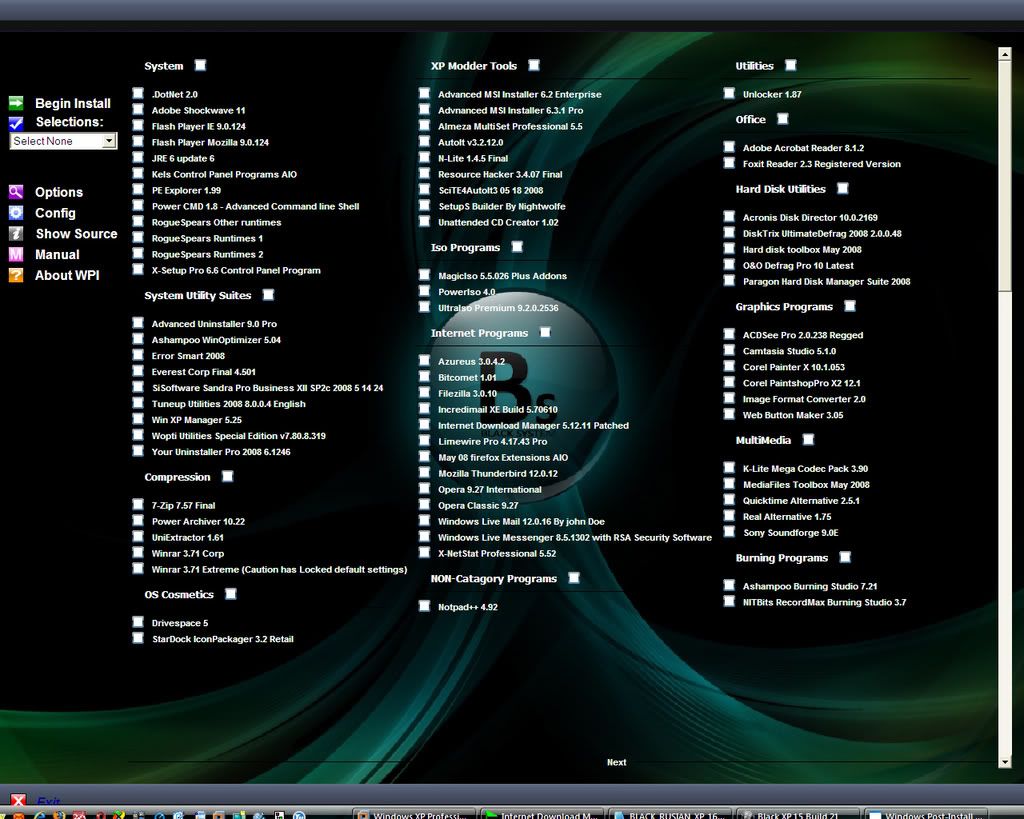Select all Utilities via its category checkbox
Image resolution: width=1024 pixels, height=819 pixels.
pos(791,65)
